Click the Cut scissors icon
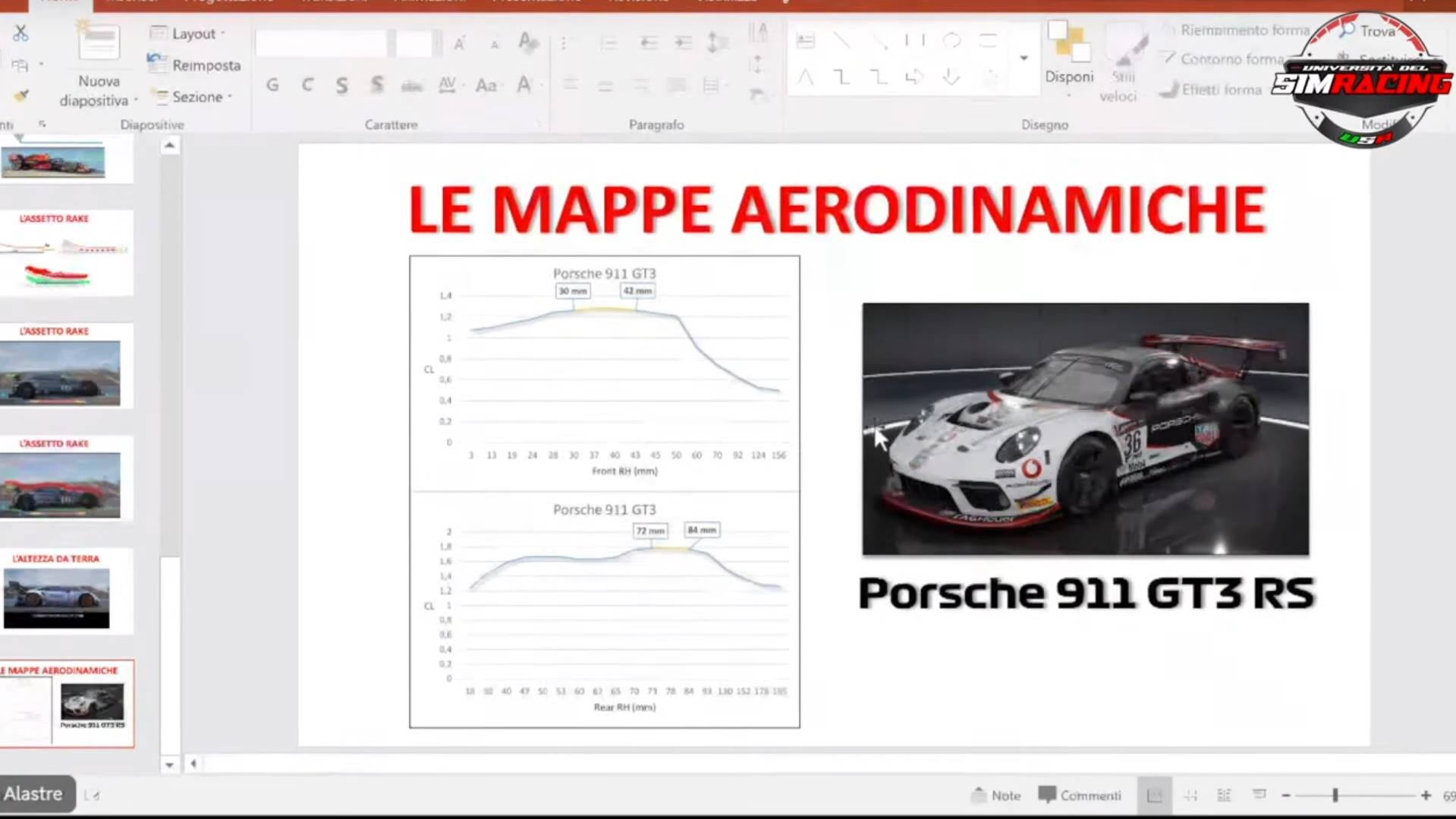Image resolution: width=1456 pixels, height=819 pixels. (x=20, y=33)
